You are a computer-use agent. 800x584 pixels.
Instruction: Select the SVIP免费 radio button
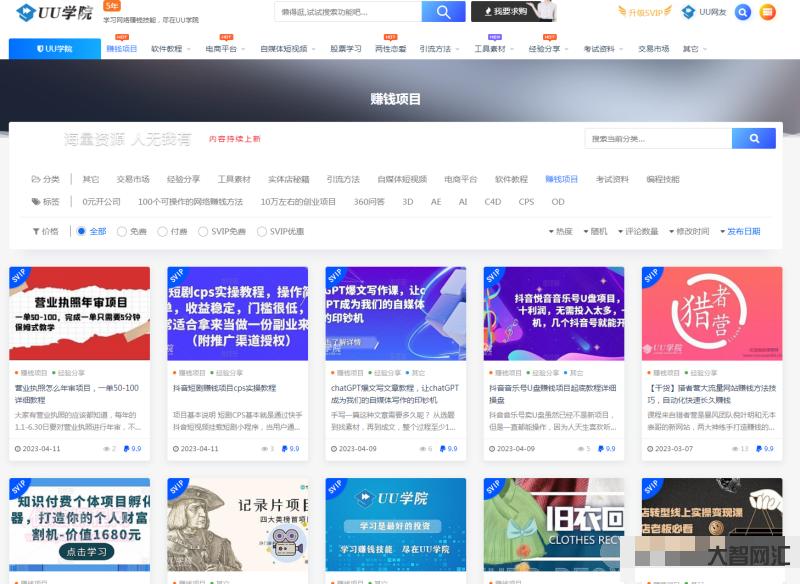tap(203, 231)
